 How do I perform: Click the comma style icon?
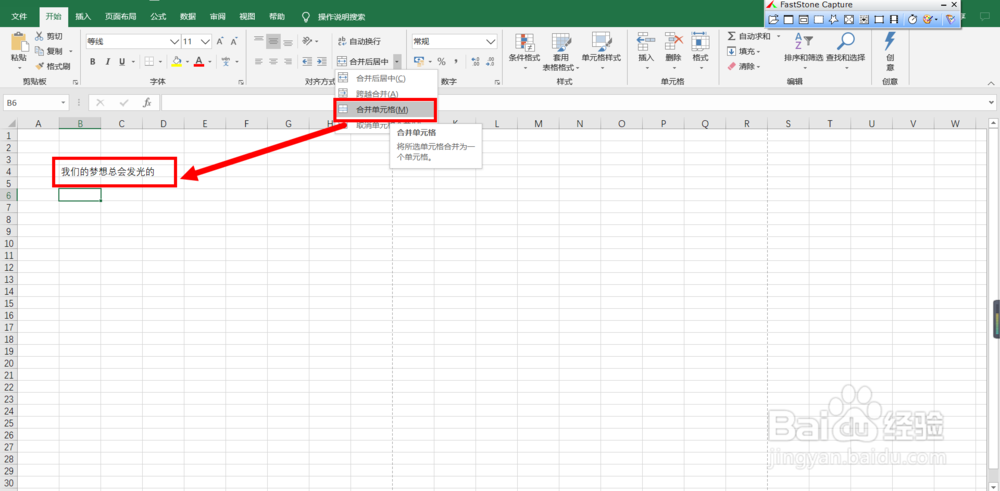click(x=455, y=62)
